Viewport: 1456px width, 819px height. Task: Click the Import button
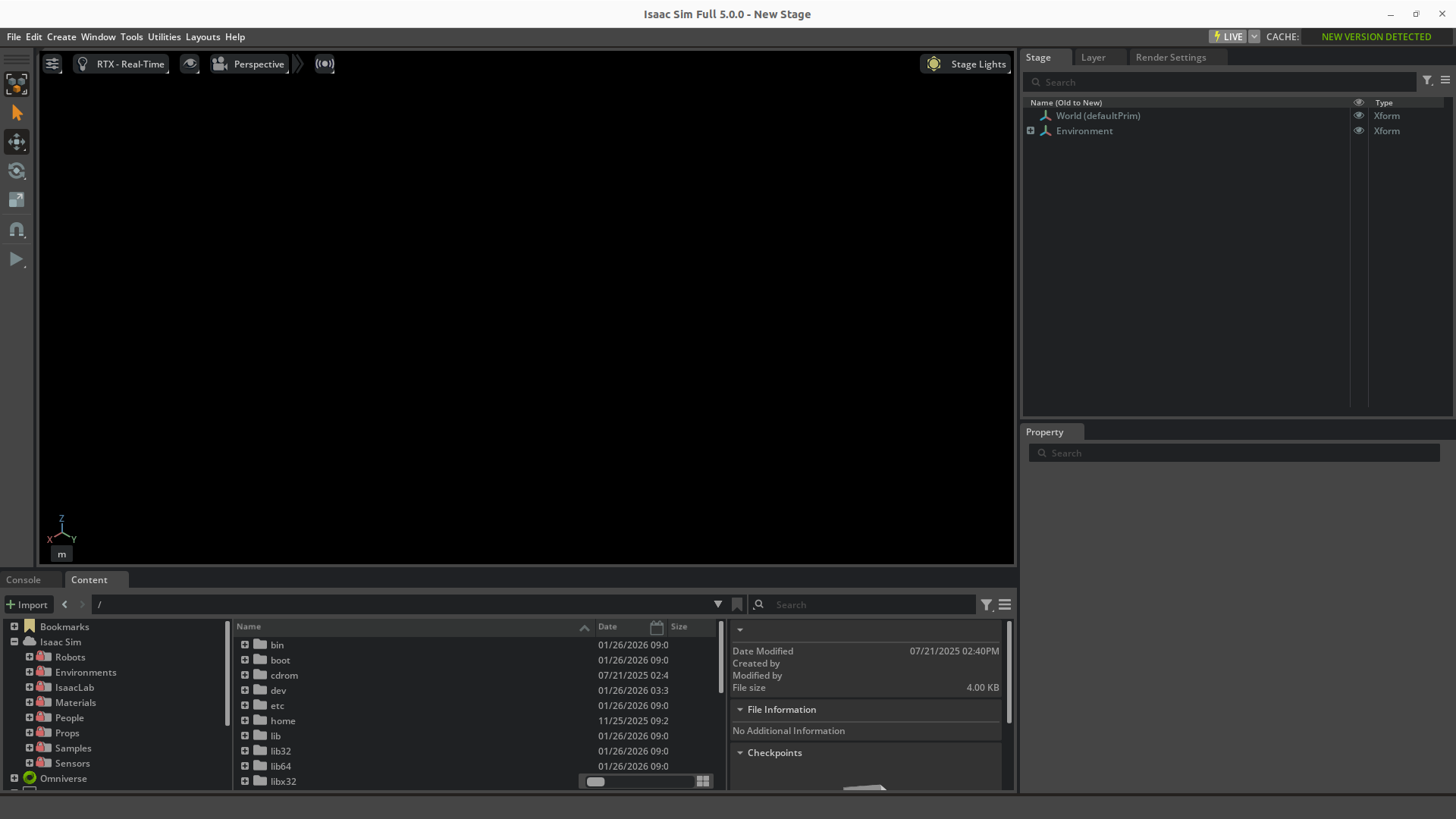pyautogui.click(x=27, y=604)
